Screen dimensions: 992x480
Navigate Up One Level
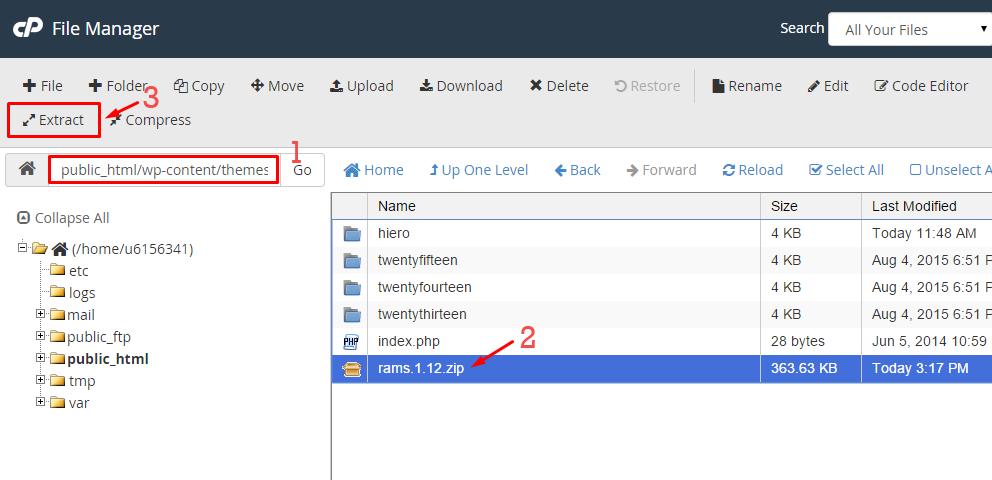pyautogui.click(x=478, y=170)
